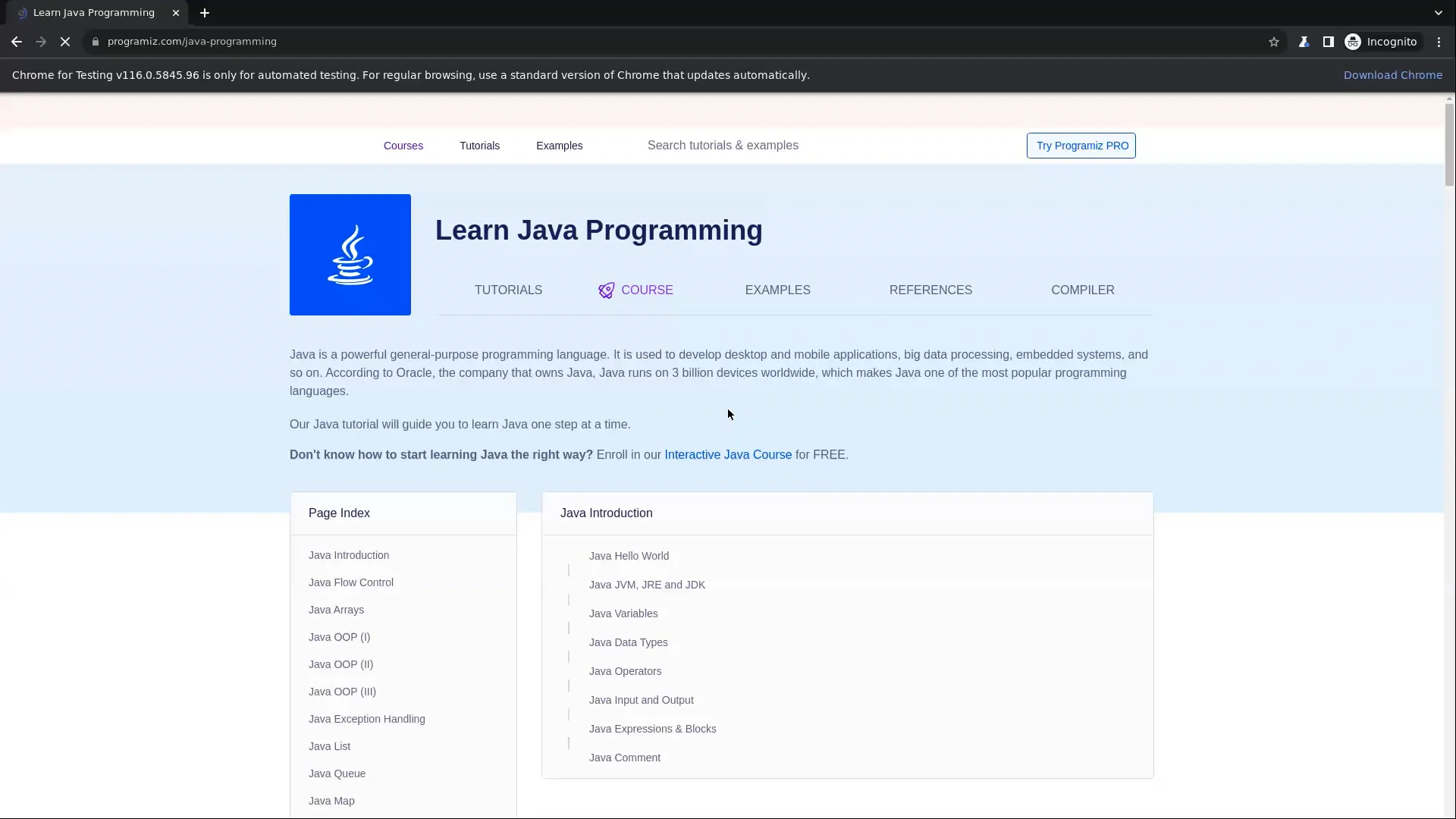Open the Download Chrome link
Screen dimensions: 1456x819
pos(1393,74)
